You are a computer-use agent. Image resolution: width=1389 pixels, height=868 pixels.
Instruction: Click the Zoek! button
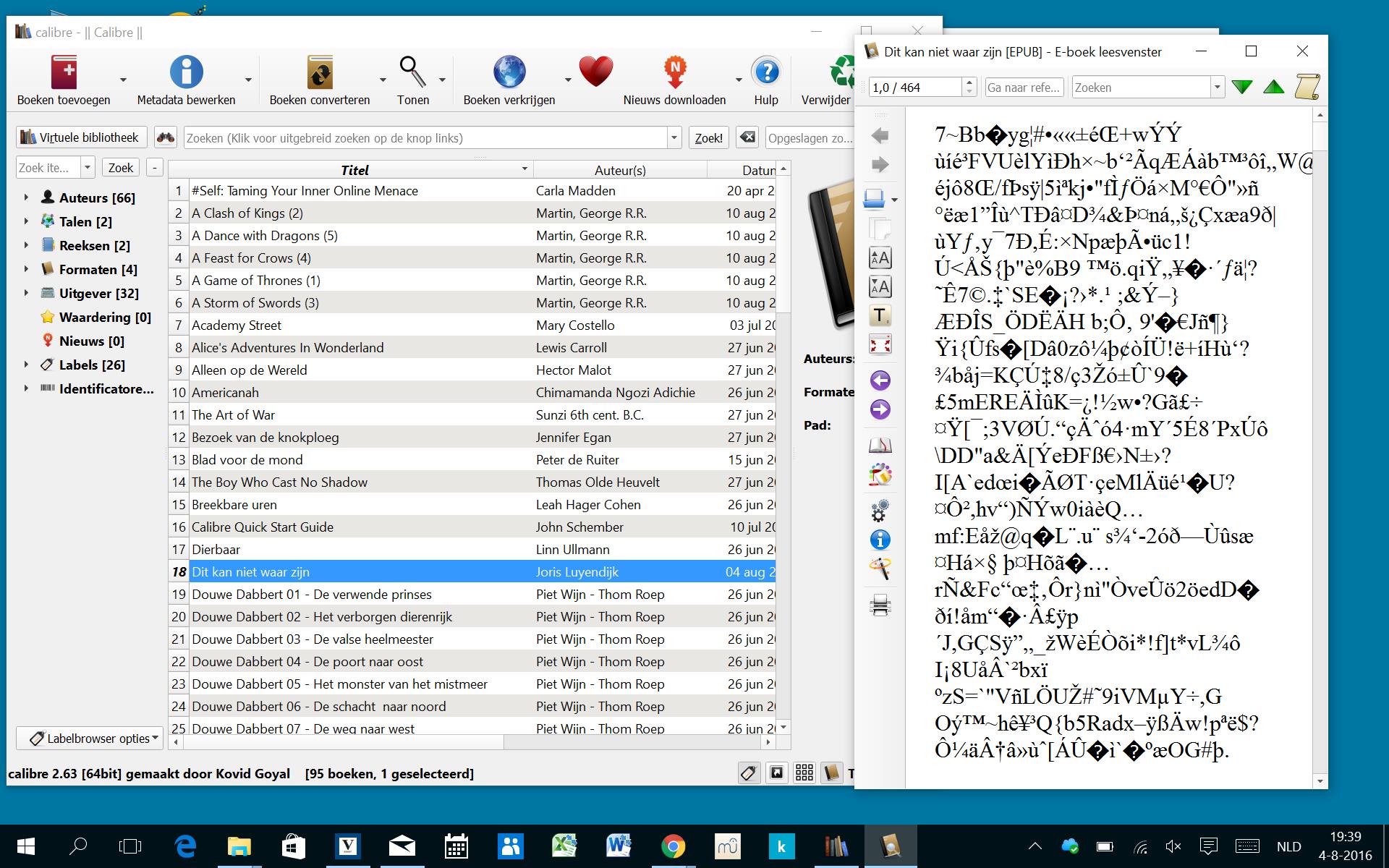tap(708, 138)
